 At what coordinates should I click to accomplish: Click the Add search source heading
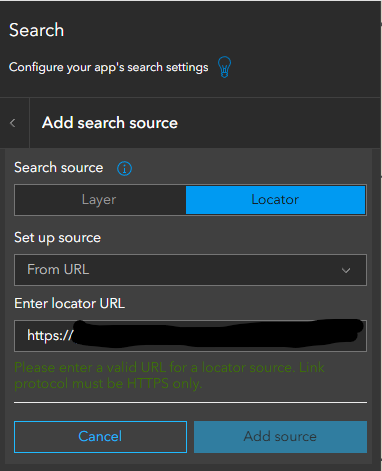110,123
